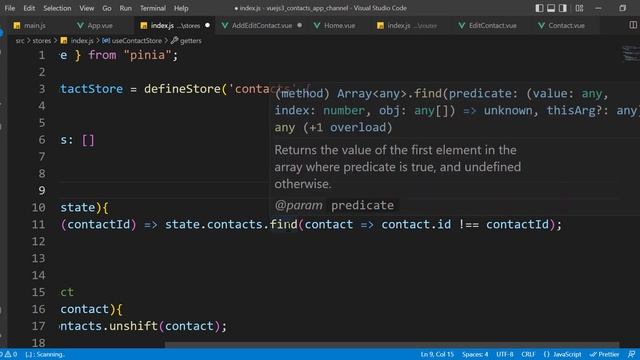Open the File menu

click(9, 8)
